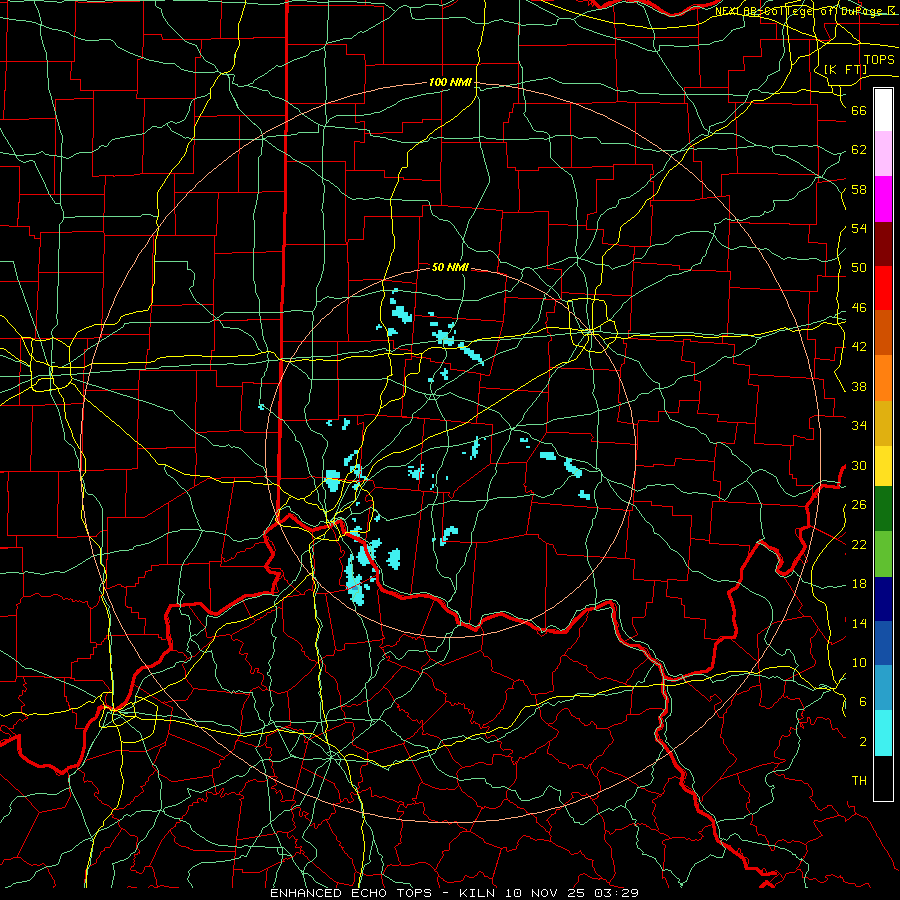Click the 03:29 timestamp
This screenshot has width=900, height=900.
(619, 893)
